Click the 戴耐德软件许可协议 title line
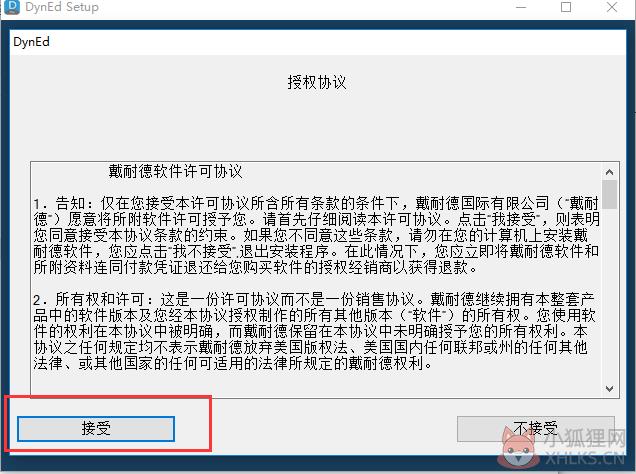The image size is (636, 474). point(176,171)
